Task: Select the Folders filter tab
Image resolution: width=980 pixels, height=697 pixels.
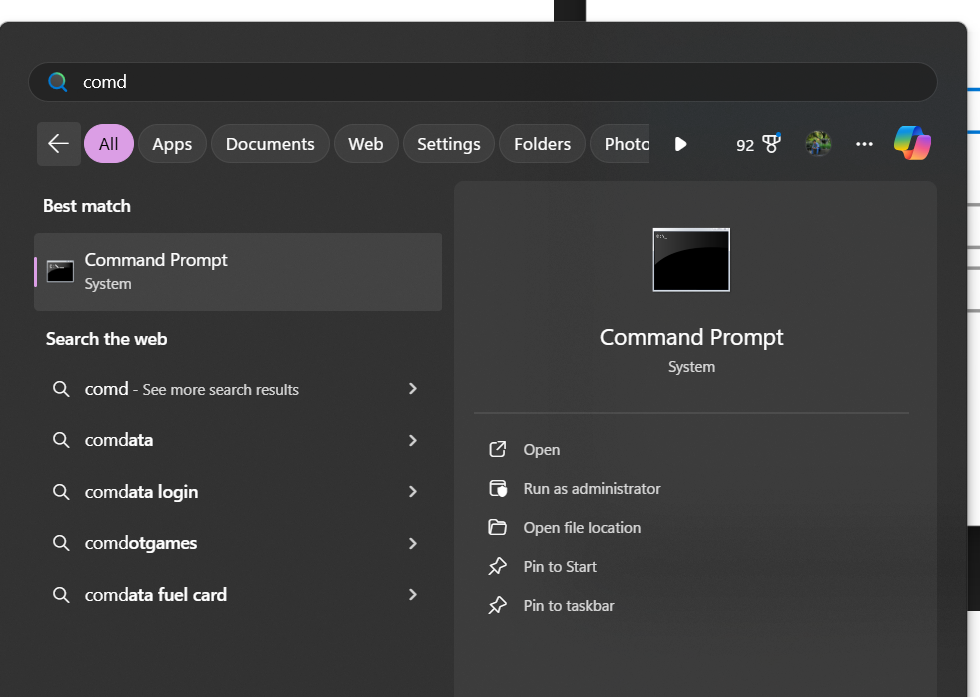Action: (542, 144)
